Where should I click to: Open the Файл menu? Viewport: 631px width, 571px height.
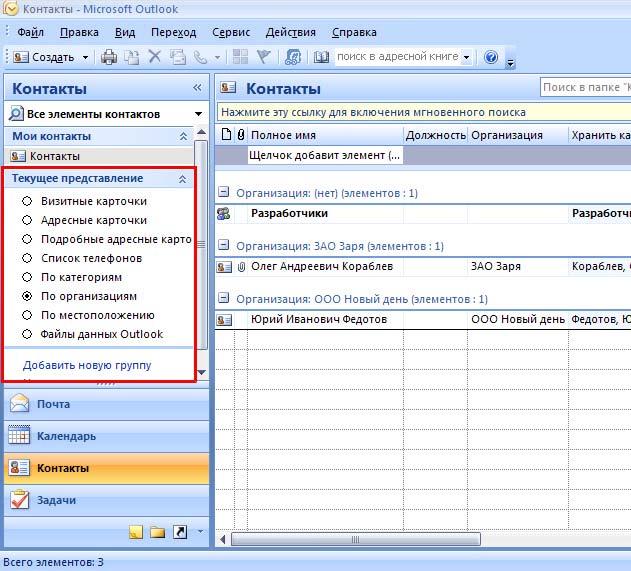click(x=30, y=32)
